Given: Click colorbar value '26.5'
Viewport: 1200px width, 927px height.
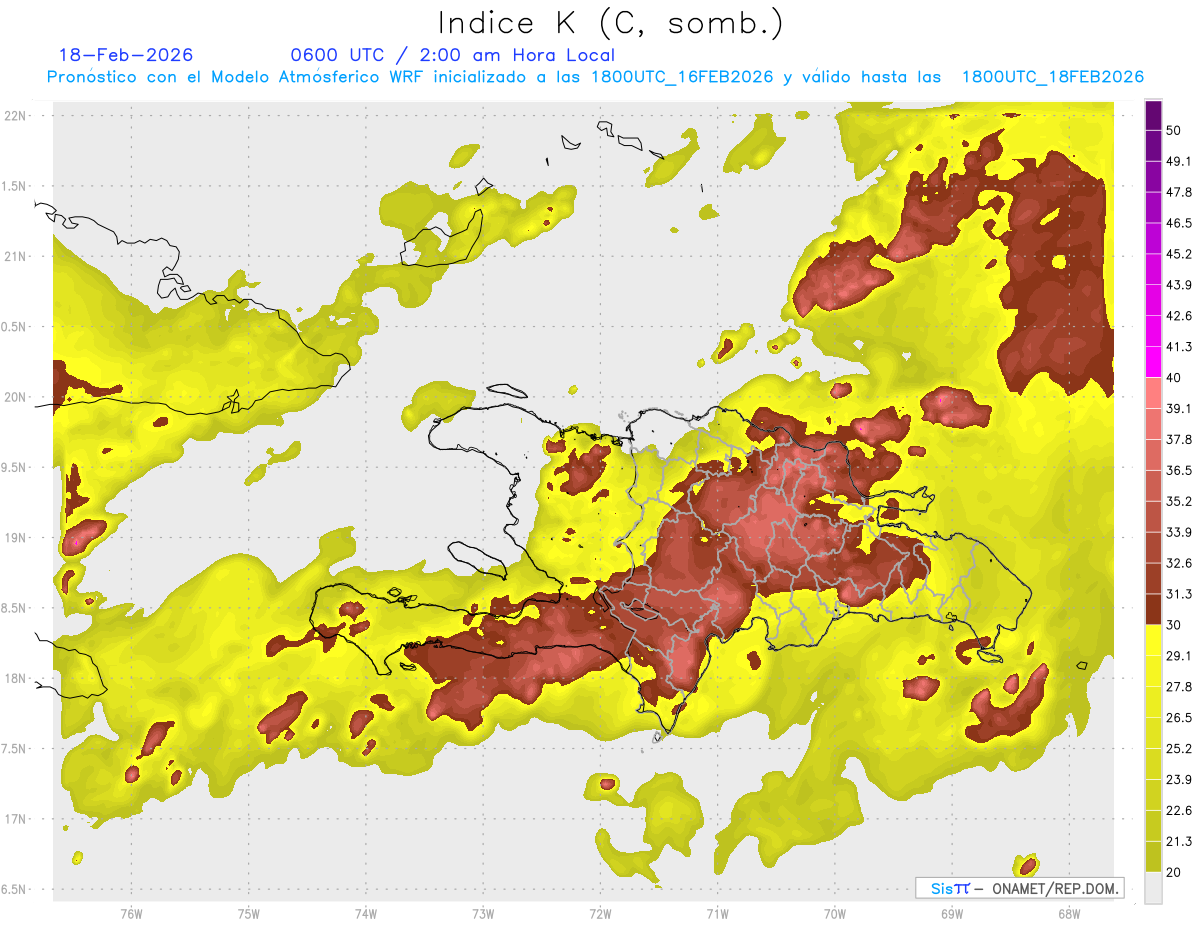Looking at the screenshot, I should pyautogui.click(x=1179, y=718).
